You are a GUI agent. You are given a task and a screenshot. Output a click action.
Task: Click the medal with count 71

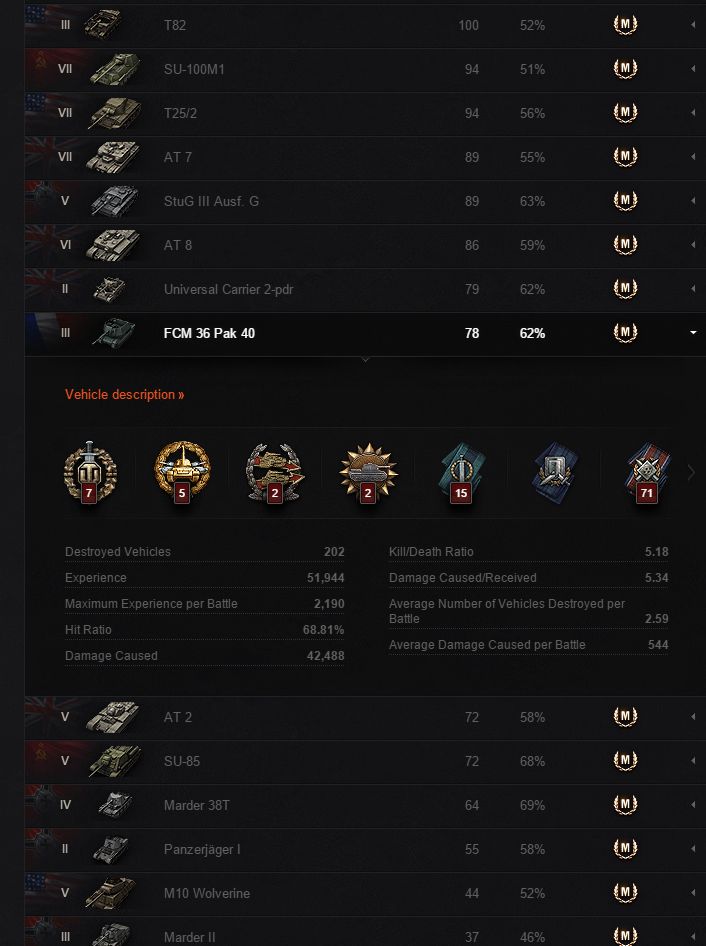647,472
